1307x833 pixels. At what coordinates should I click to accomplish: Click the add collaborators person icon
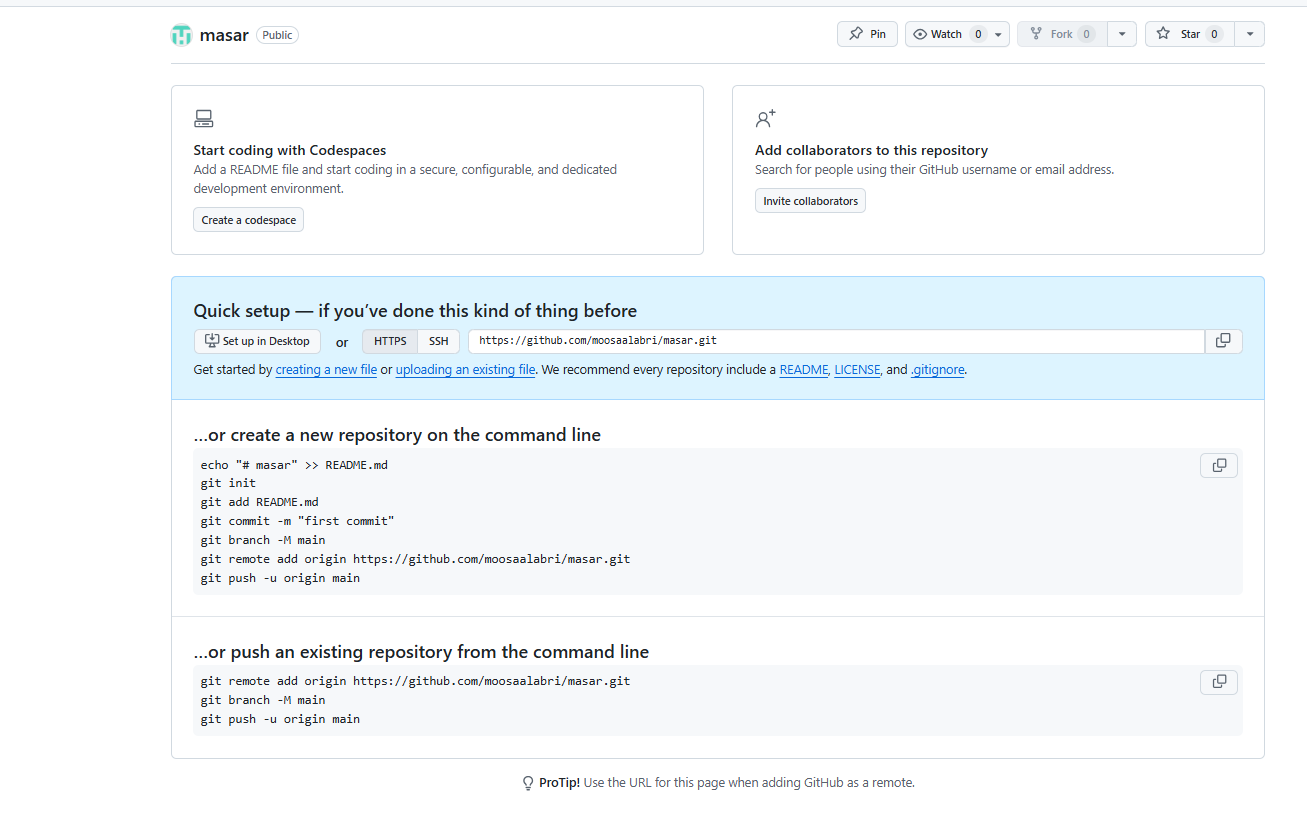tap(765, 119)
